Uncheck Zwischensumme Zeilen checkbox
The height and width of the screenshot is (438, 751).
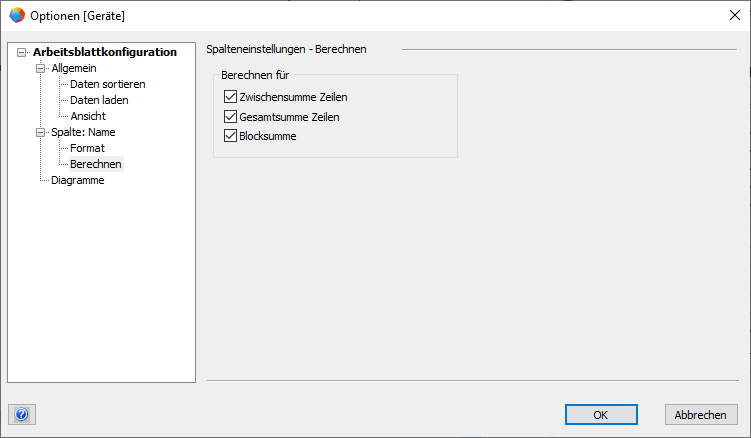[x=230, y=98]
